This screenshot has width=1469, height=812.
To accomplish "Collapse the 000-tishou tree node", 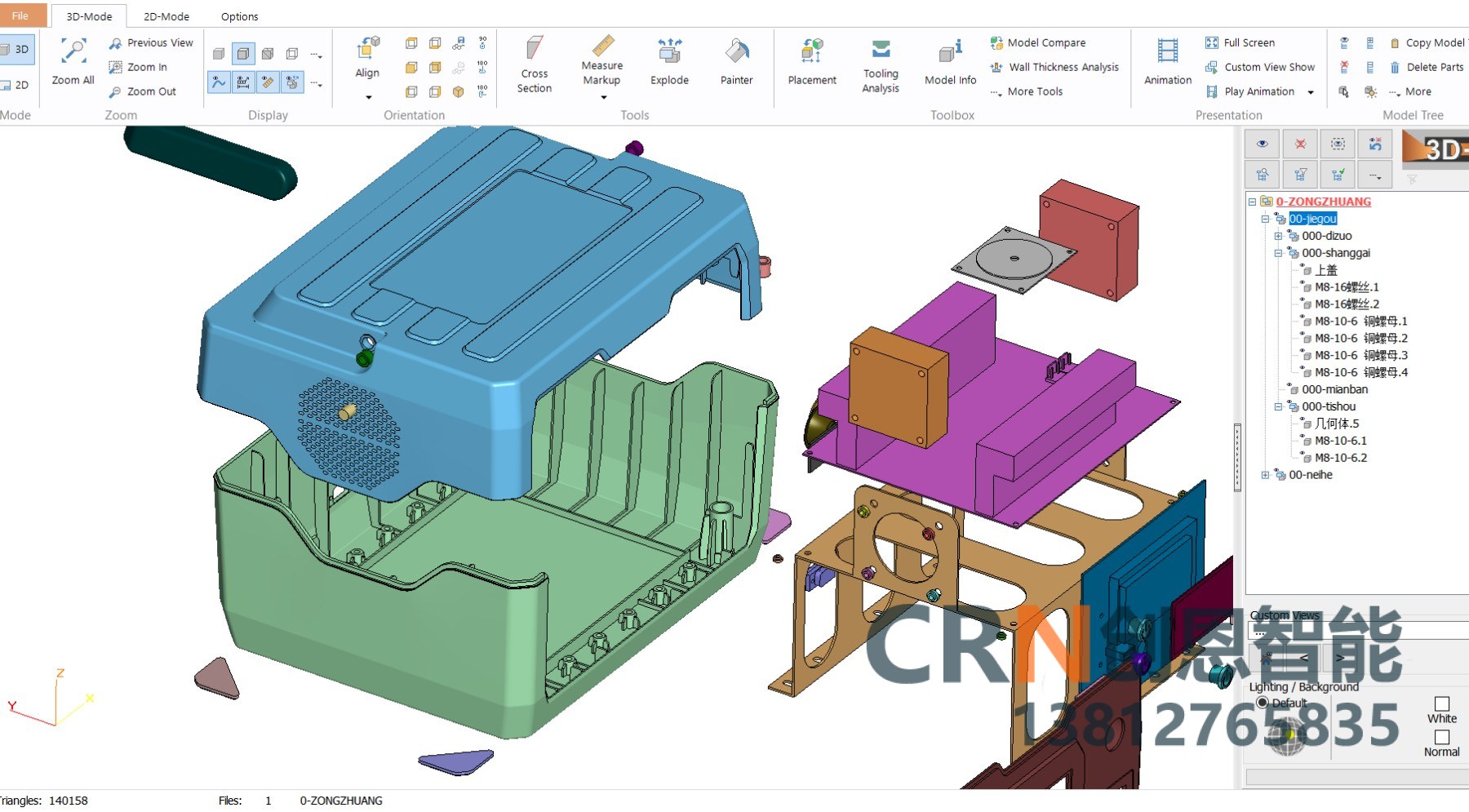I will click(1278, 406).
